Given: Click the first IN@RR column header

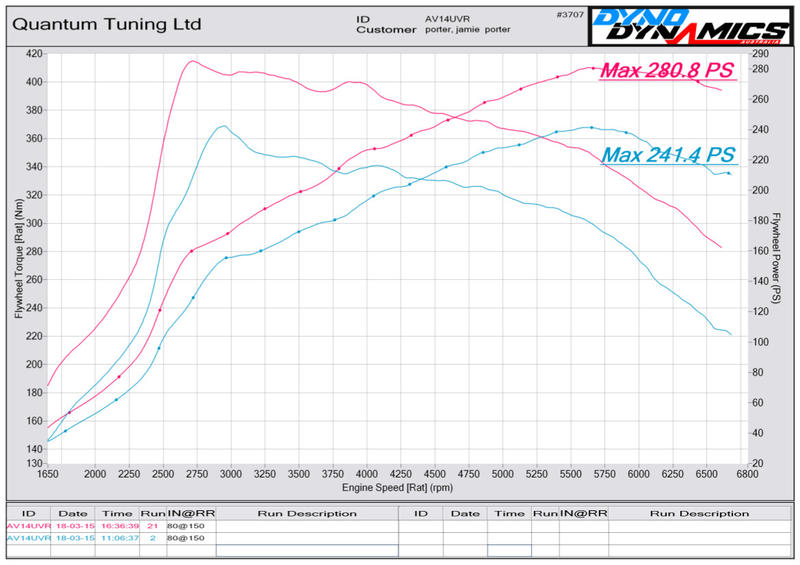Looking at the screenshot, I should click(x=188, y=513).
